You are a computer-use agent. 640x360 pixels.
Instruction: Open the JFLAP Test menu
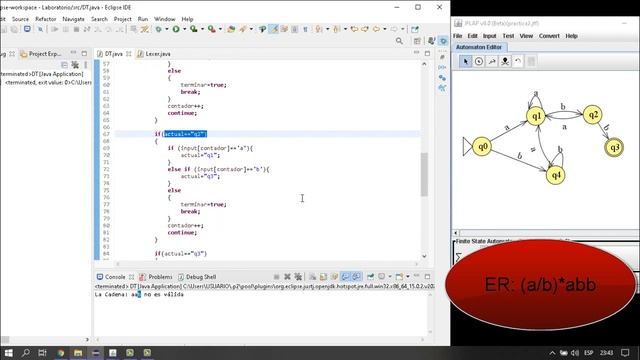pyautogui.click(x=508, y=36)
